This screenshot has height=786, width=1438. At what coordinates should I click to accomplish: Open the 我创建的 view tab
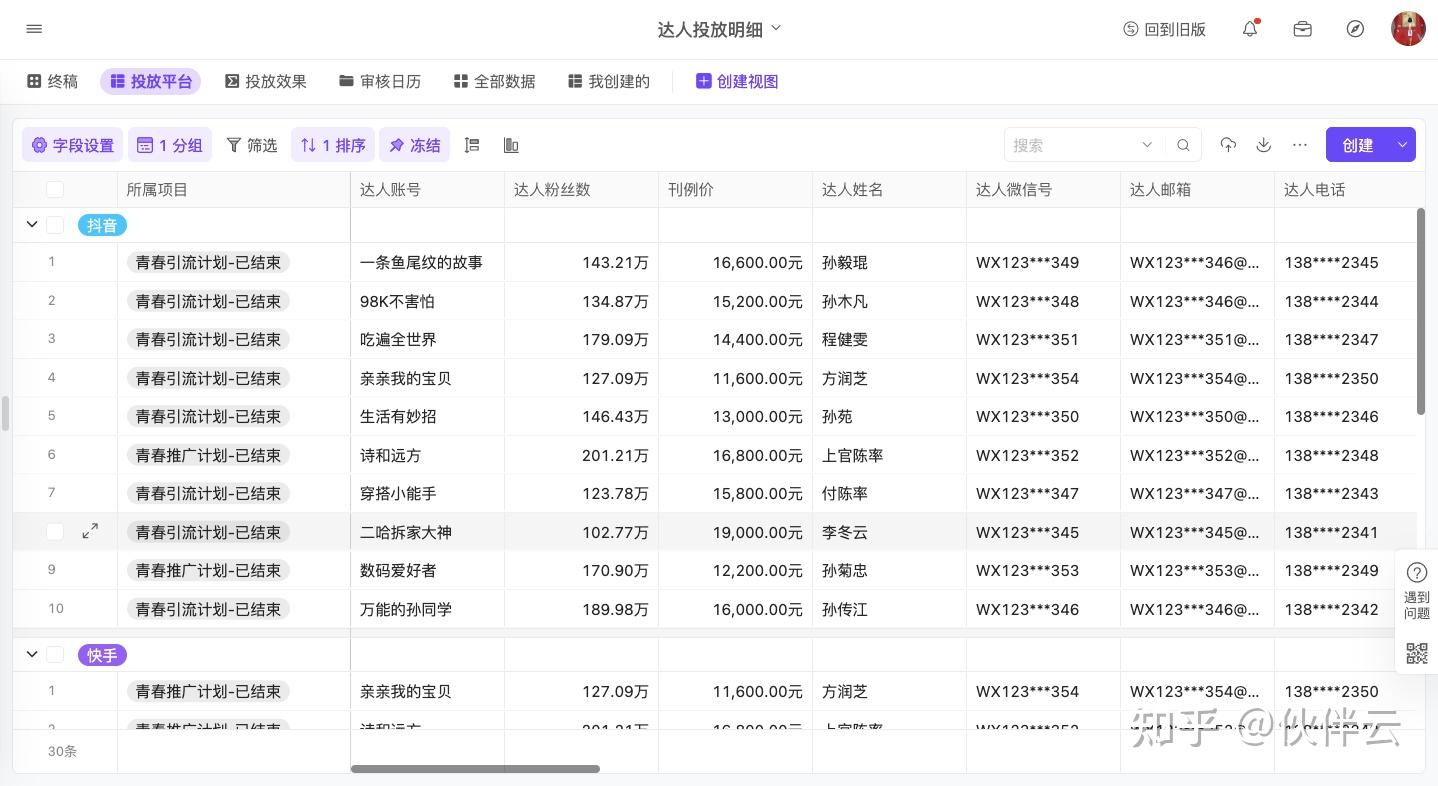[608, 81]
